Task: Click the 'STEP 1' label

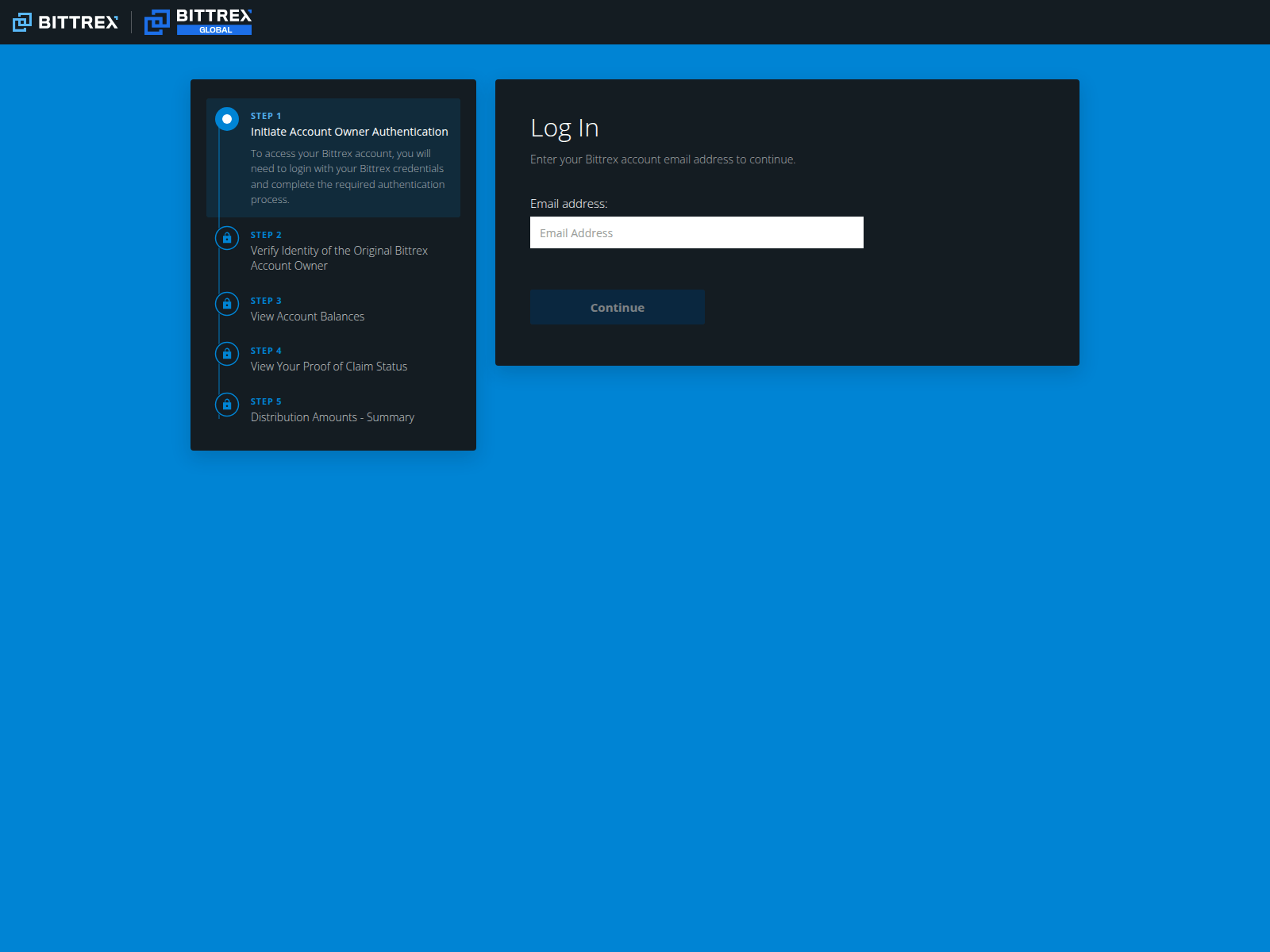Action: (266, 116)
